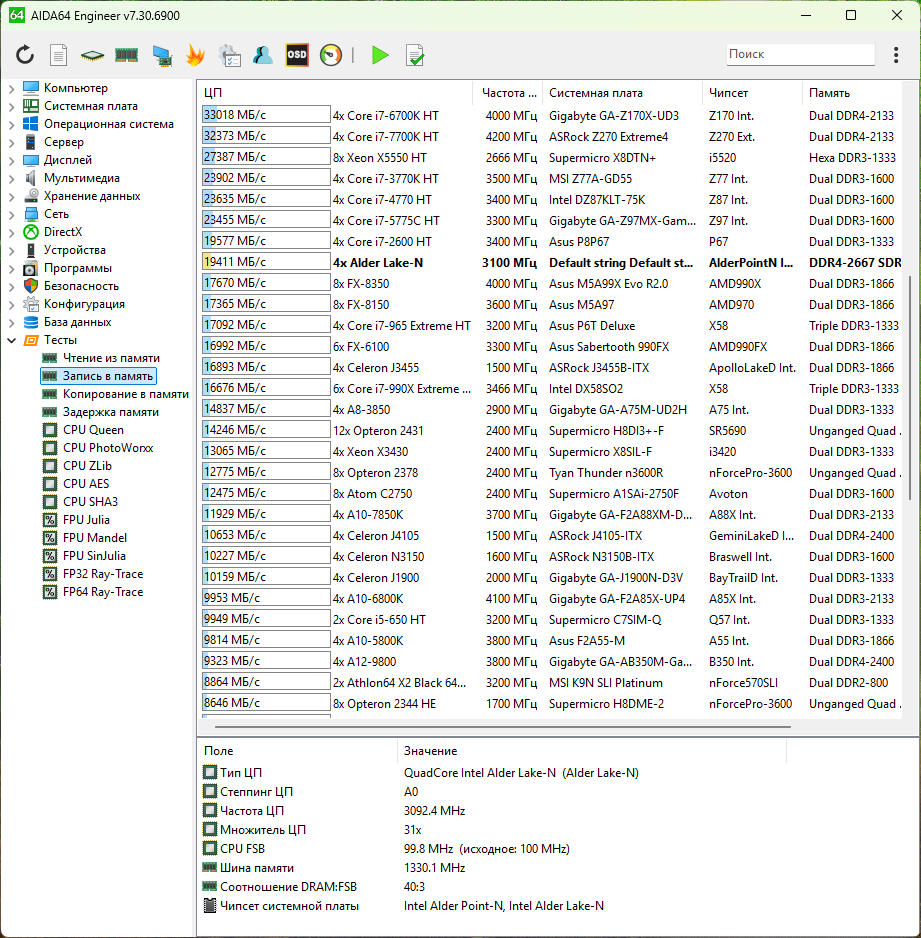The image size is (921, 938).
Task: Open the results icon with green checkmark
Action: (414, 55)
